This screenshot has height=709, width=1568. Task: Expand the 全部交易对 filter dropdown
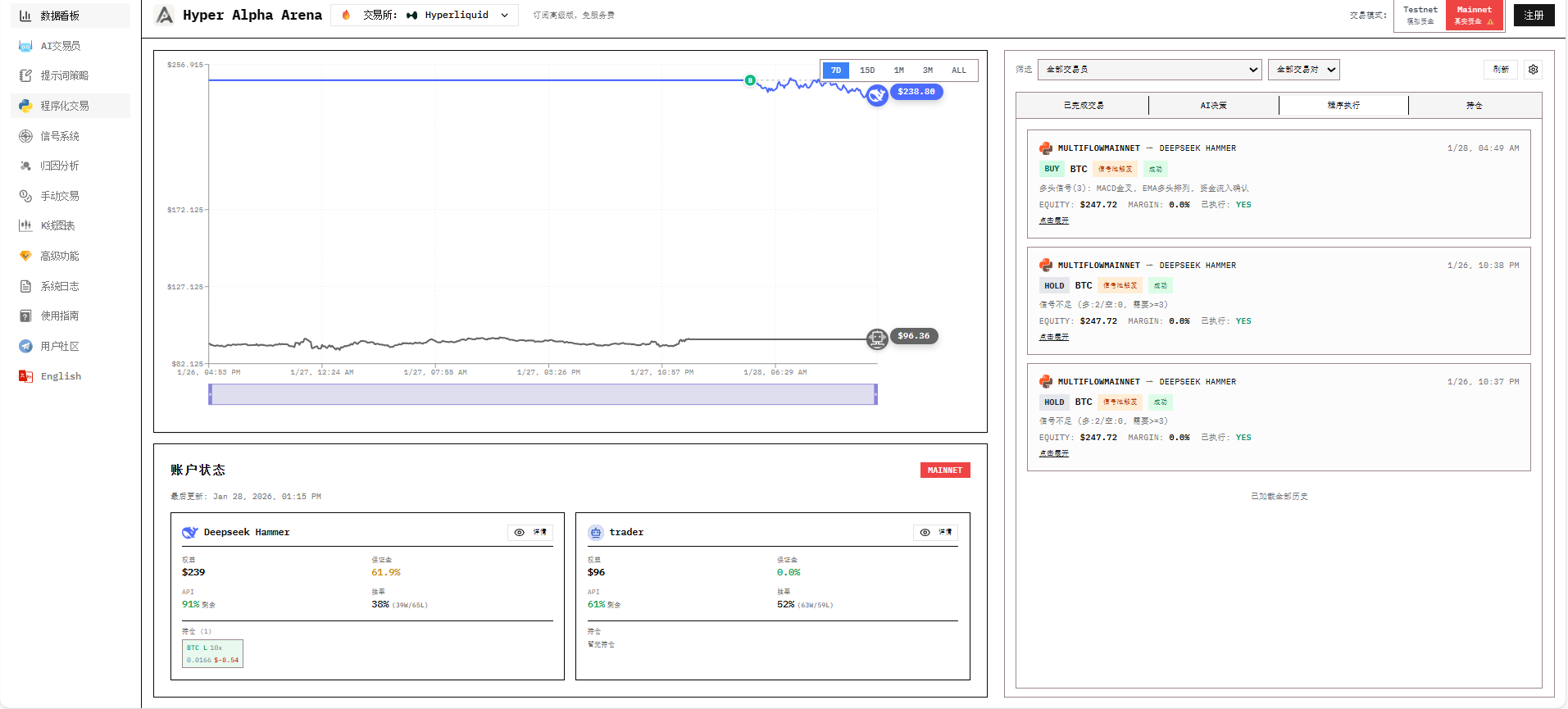click(1303, 70)
